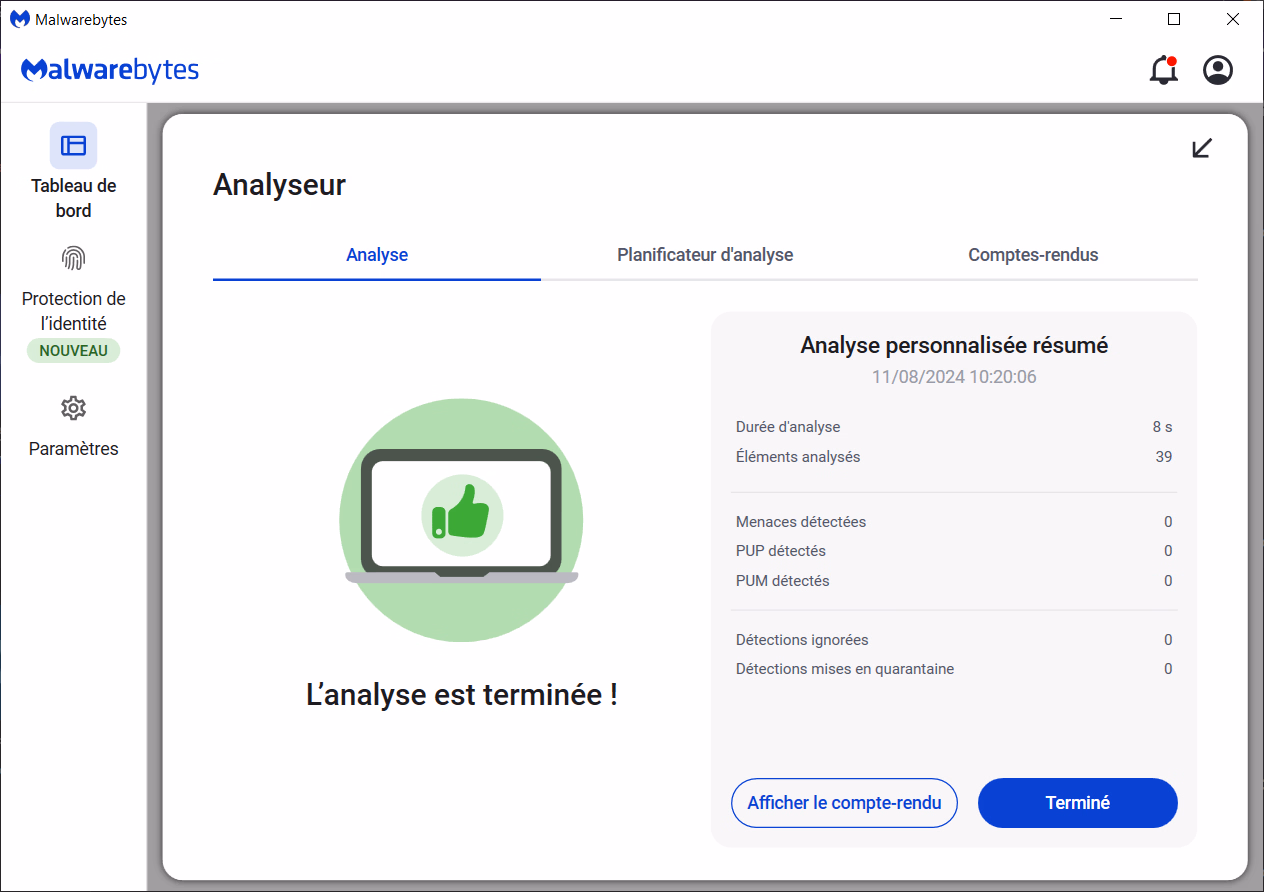Click 'PUM détectés' label
This screenshot has width=1264, height=892.
783,581
